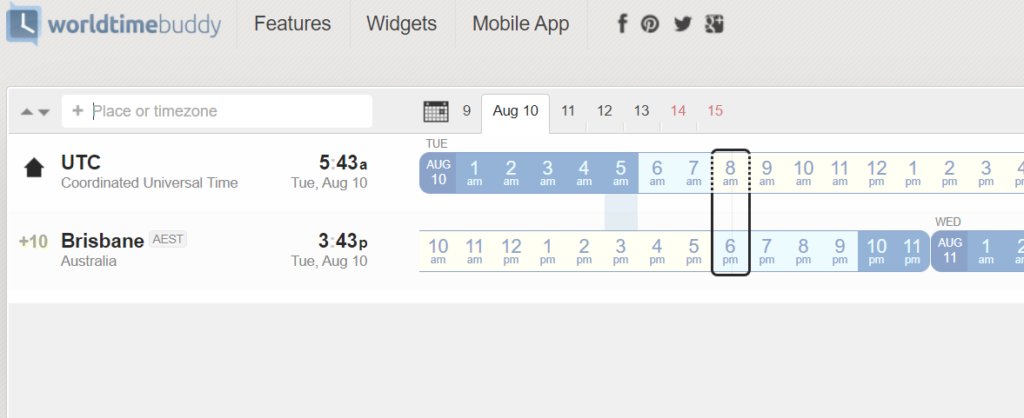Open the Pinterest social icon
Screen dimensions: 1024x418
(650, 25)
